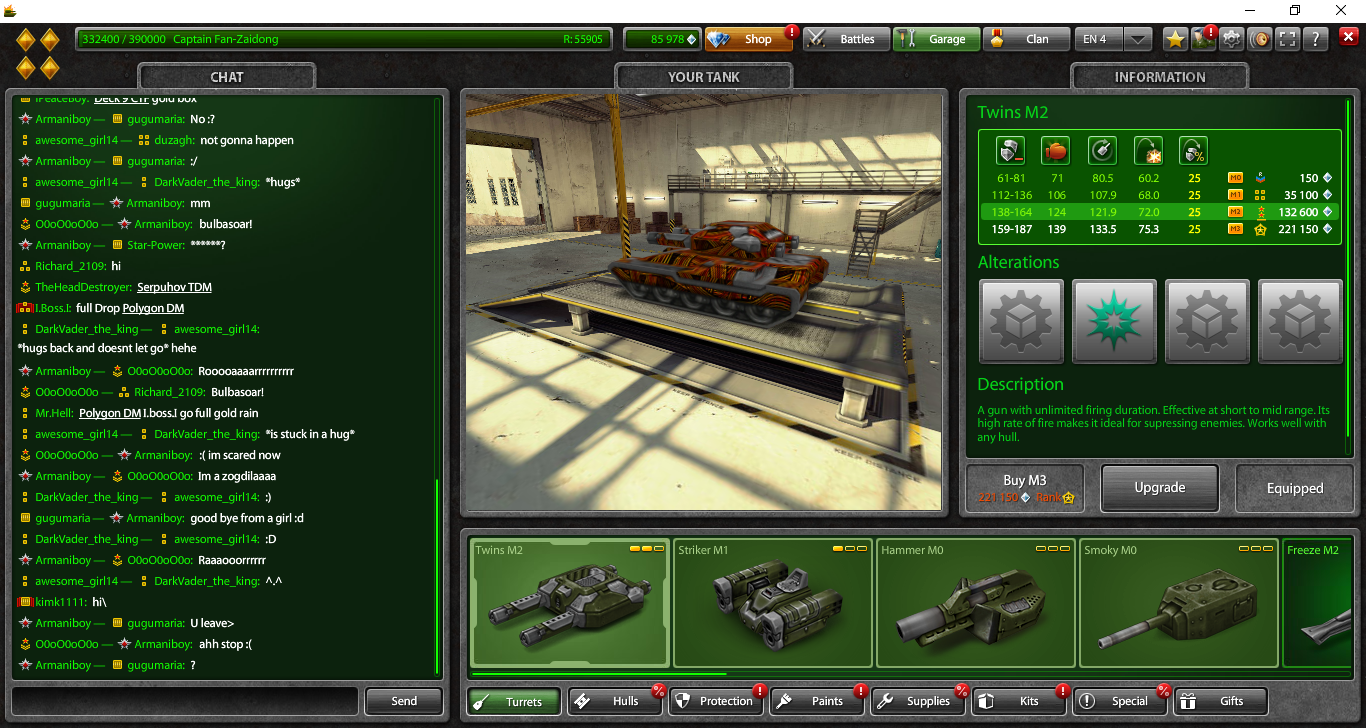This screenshot has width=1366, height=728.
Task: Click the chat message input field
Action: pos(185,701)
